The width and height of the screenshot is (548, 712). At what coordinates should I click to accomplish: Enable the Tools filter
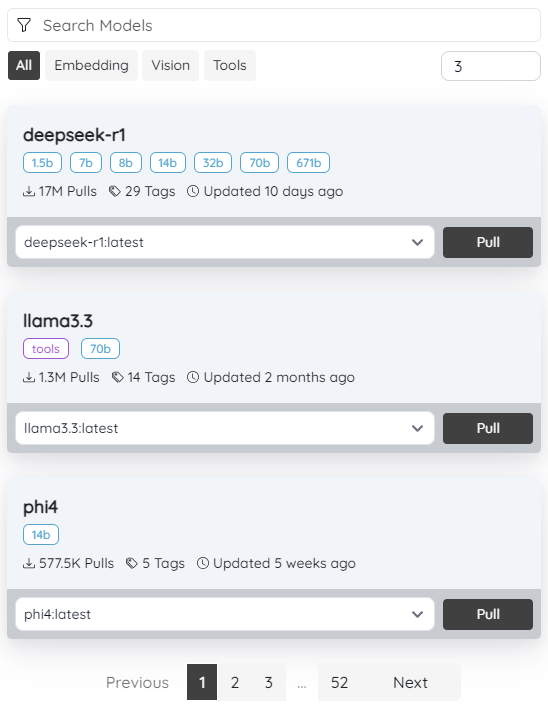(230, 65)
